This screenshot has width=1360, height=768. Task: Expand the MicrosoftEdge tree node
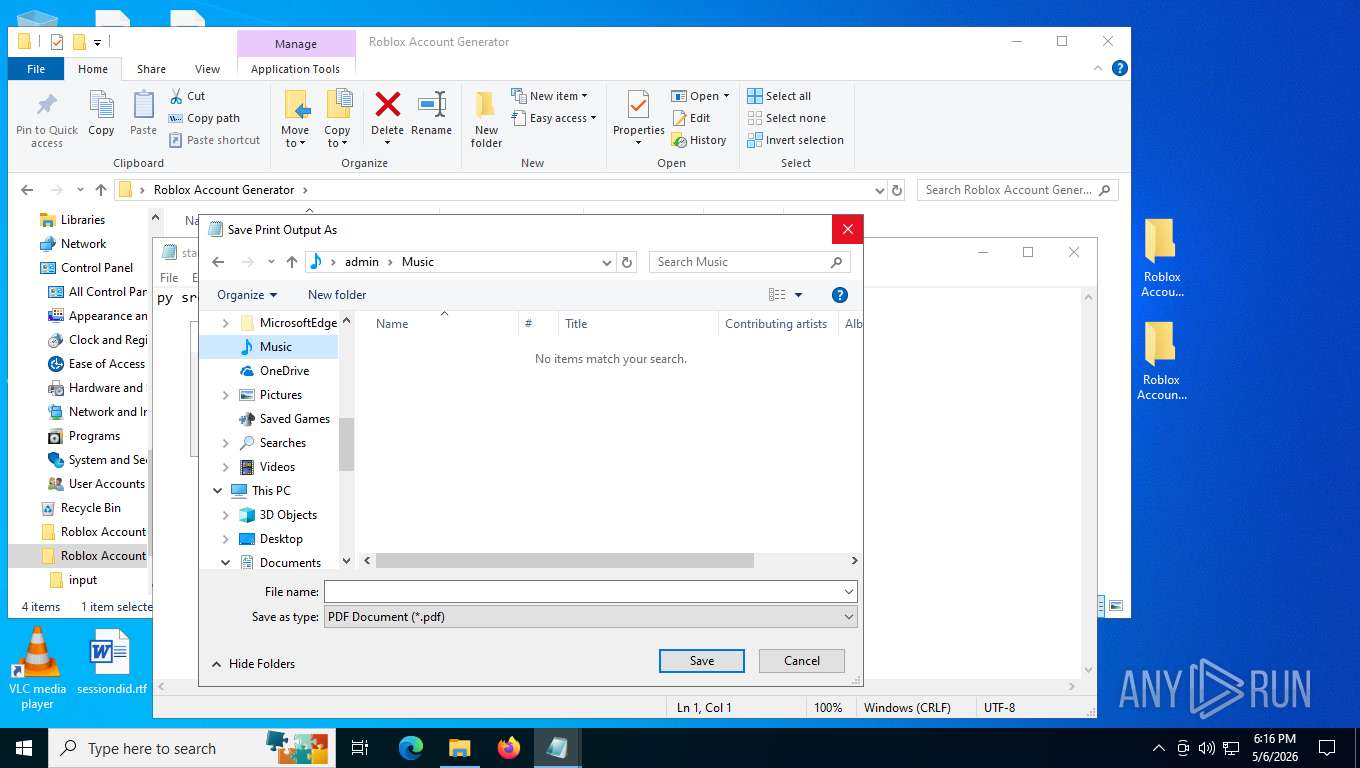[x=225, y=323]
